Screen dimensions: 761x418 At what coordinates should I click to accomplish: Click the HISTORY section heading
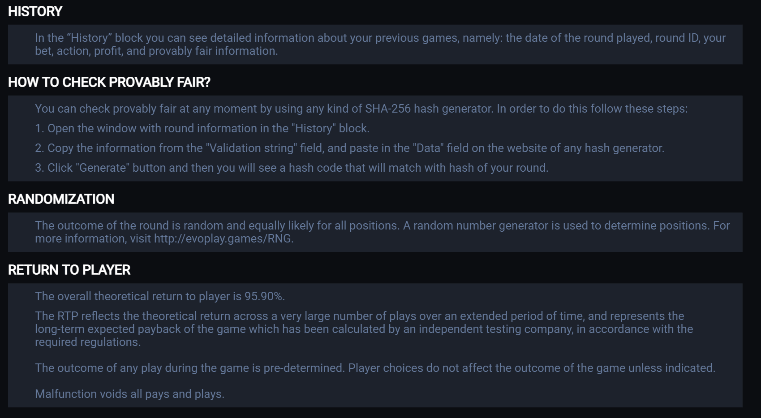click(x=35, y=12)
